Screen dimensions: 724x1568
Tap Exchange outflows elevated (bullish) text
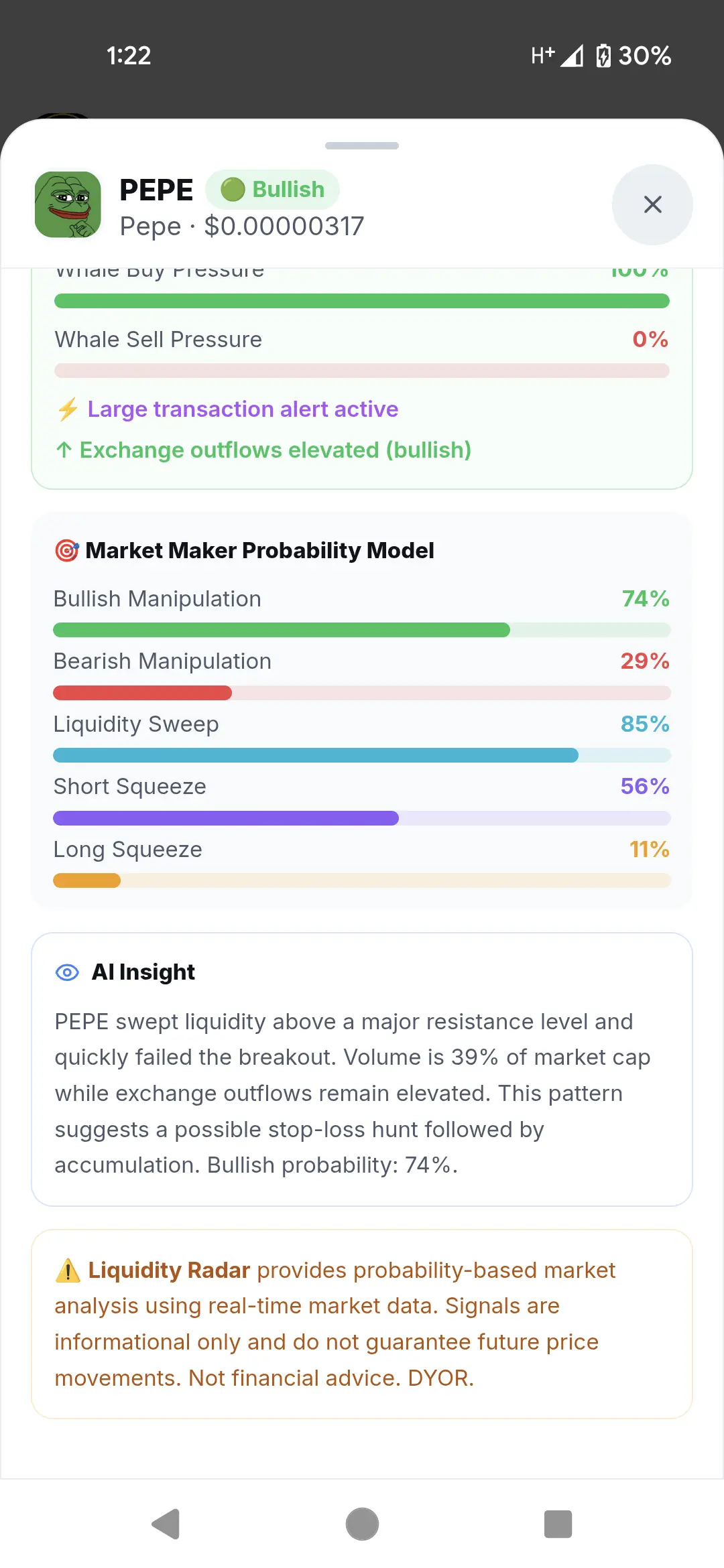point(276,450)
